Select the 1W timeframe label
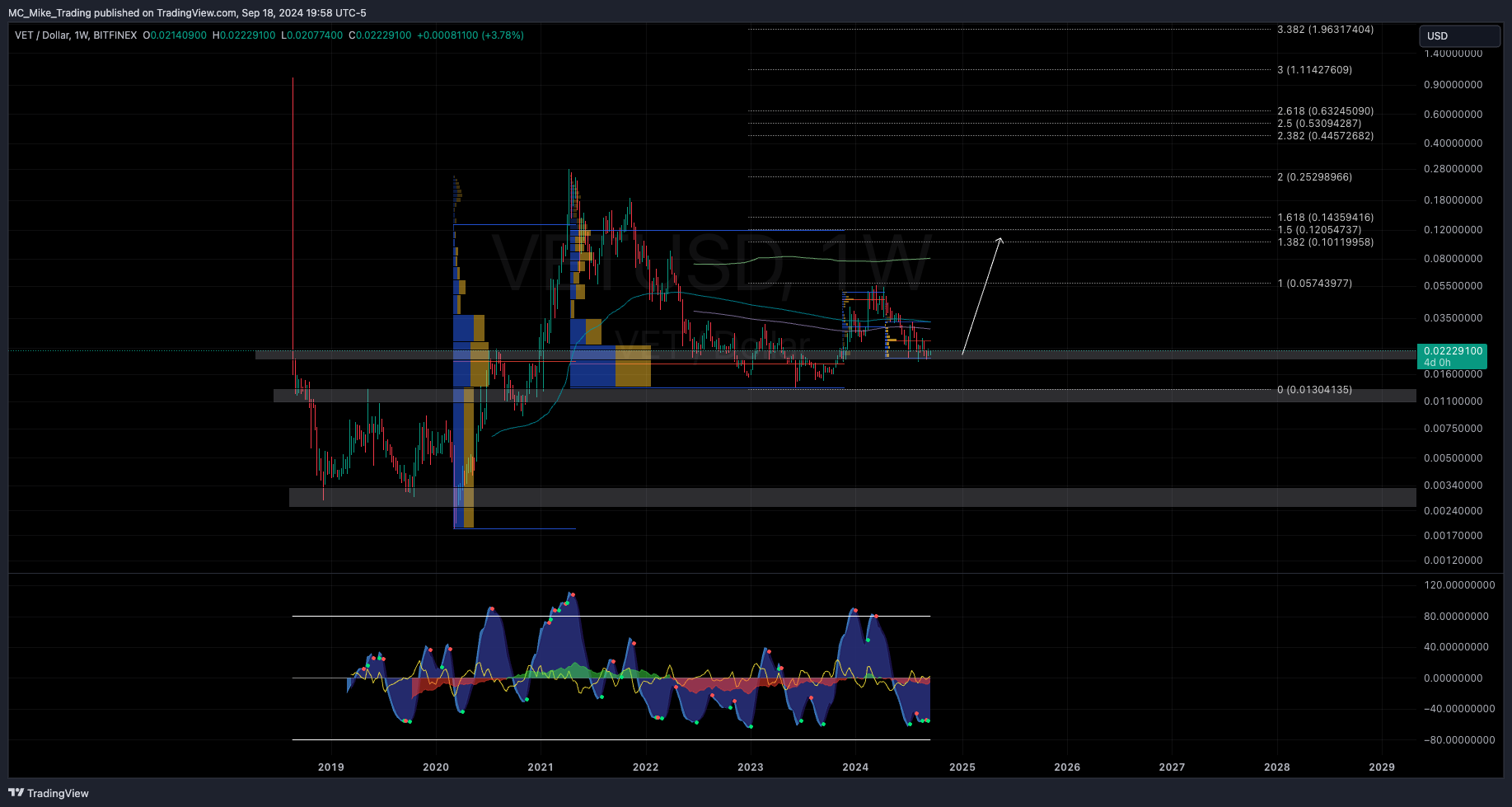 click(81, 35)
